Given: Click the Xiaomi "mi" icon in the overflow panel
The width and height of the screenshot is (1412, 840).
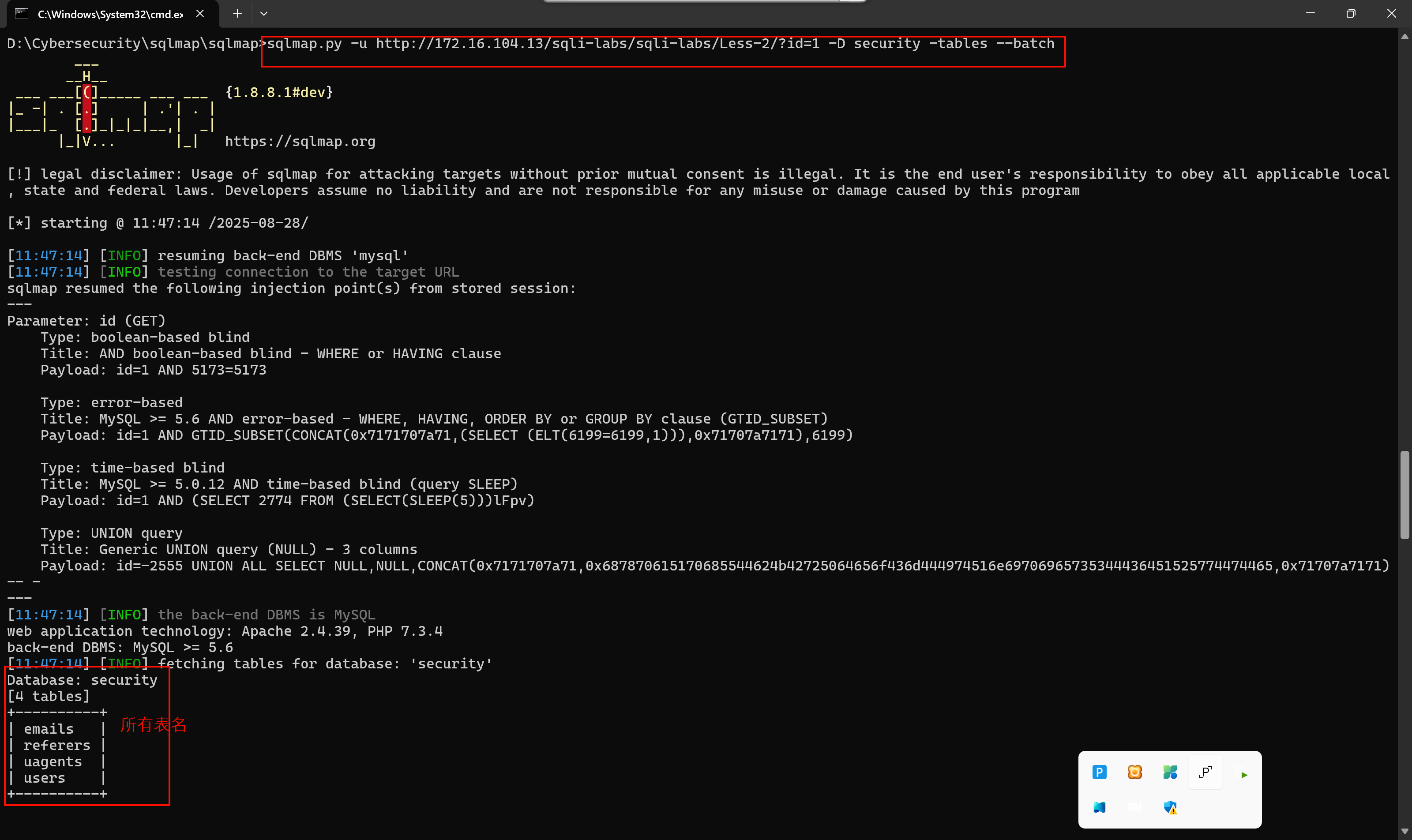Looking at the screenshot, I should [1135, 808].
